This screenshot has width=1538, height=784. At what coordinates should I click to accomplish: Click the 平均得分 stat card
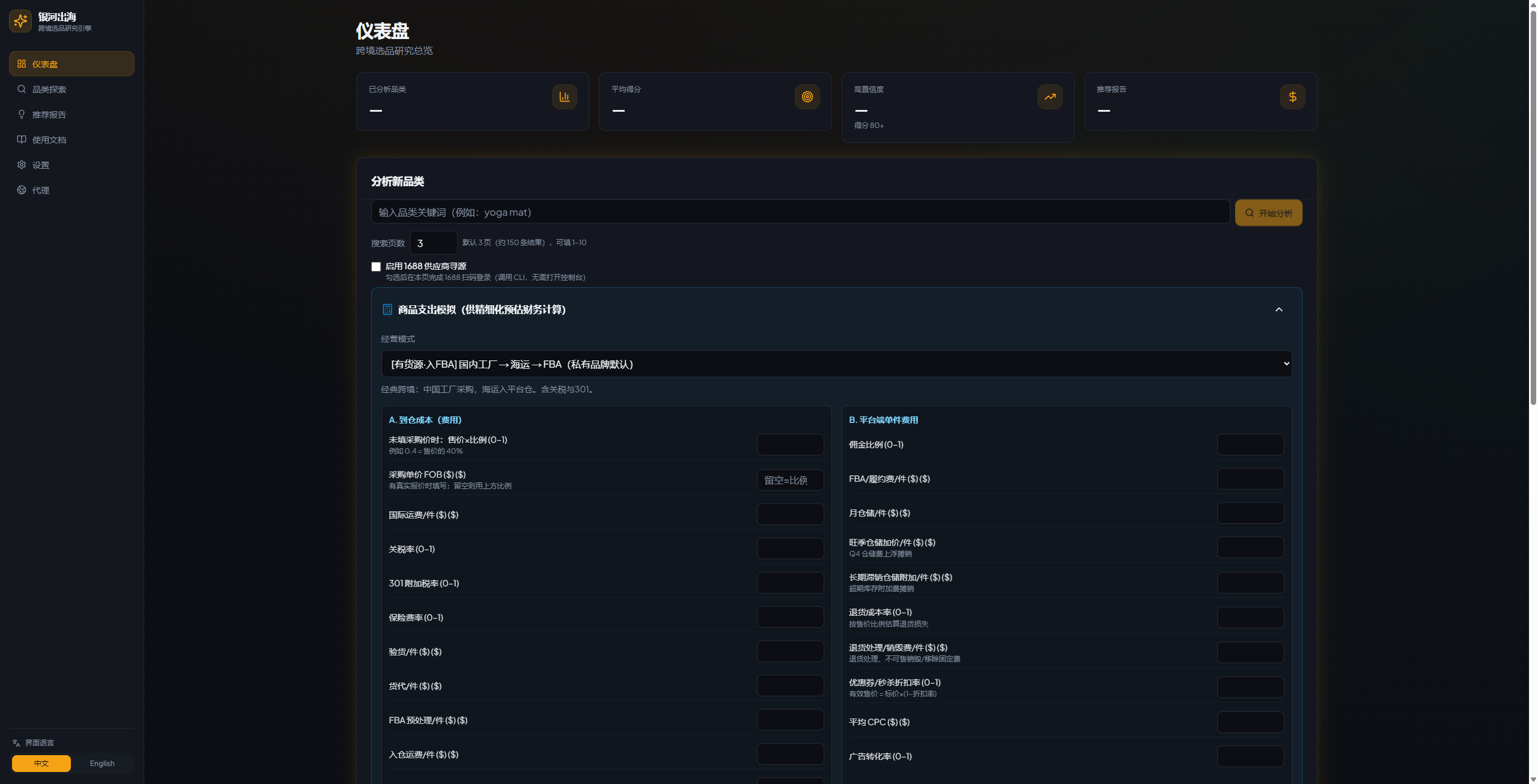point(715,102)
